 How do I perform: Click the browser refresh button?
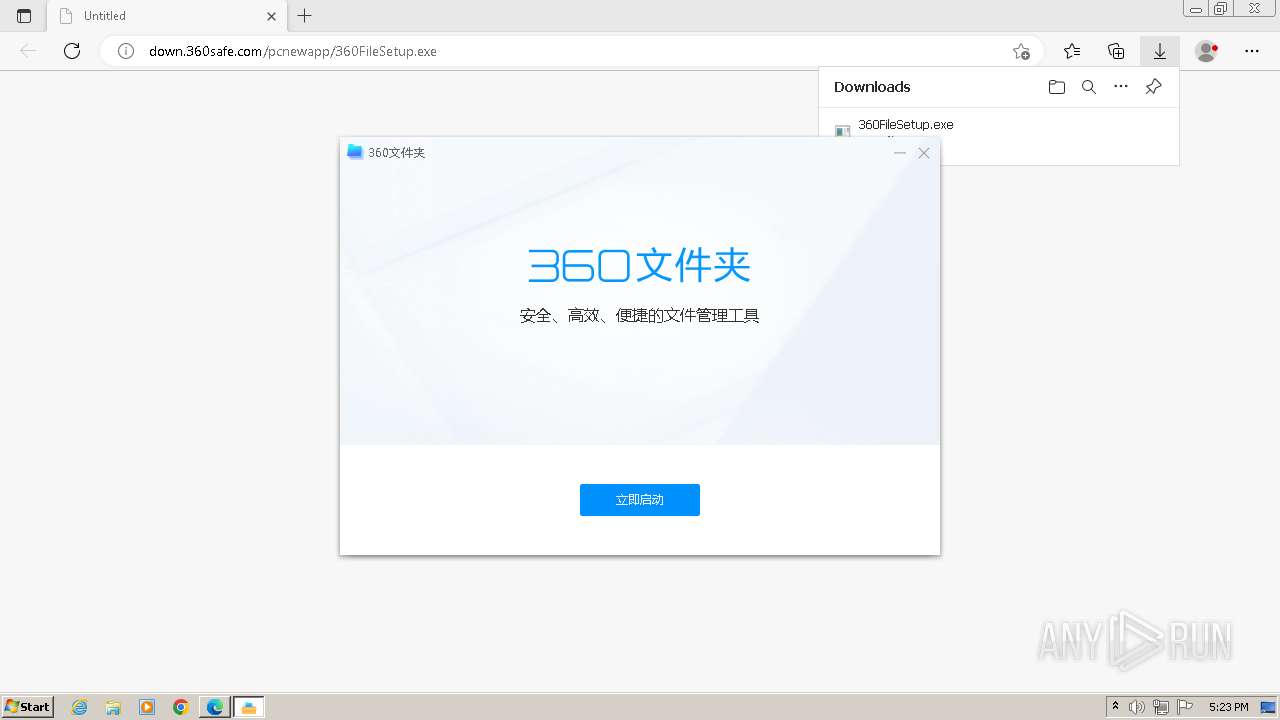[x=72, y=51]
